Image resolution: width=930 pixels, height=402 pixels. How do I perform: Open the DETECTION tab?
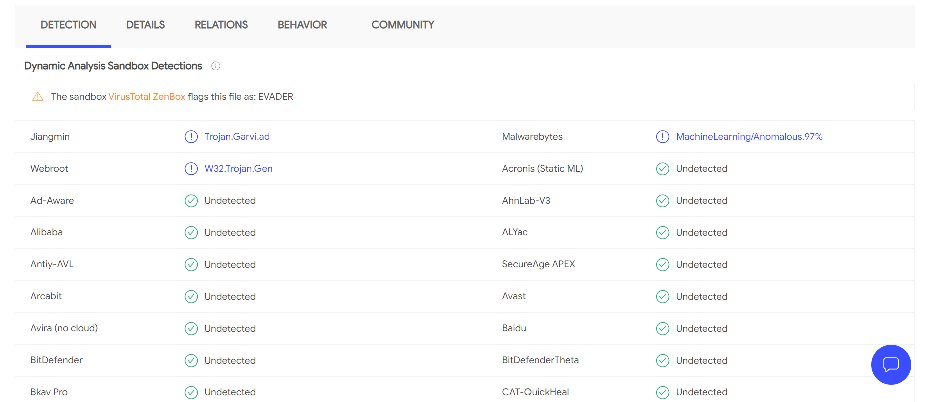pyautogui.click(x=68, y=25)
